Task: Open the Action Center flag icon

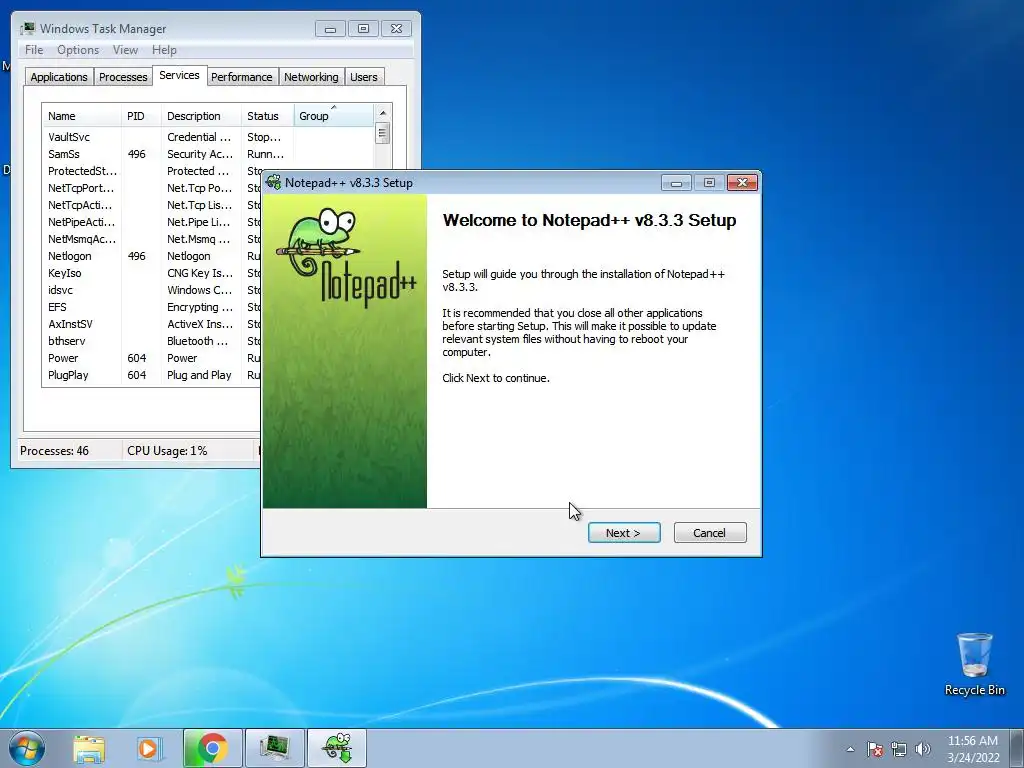Action: [874, 750]
